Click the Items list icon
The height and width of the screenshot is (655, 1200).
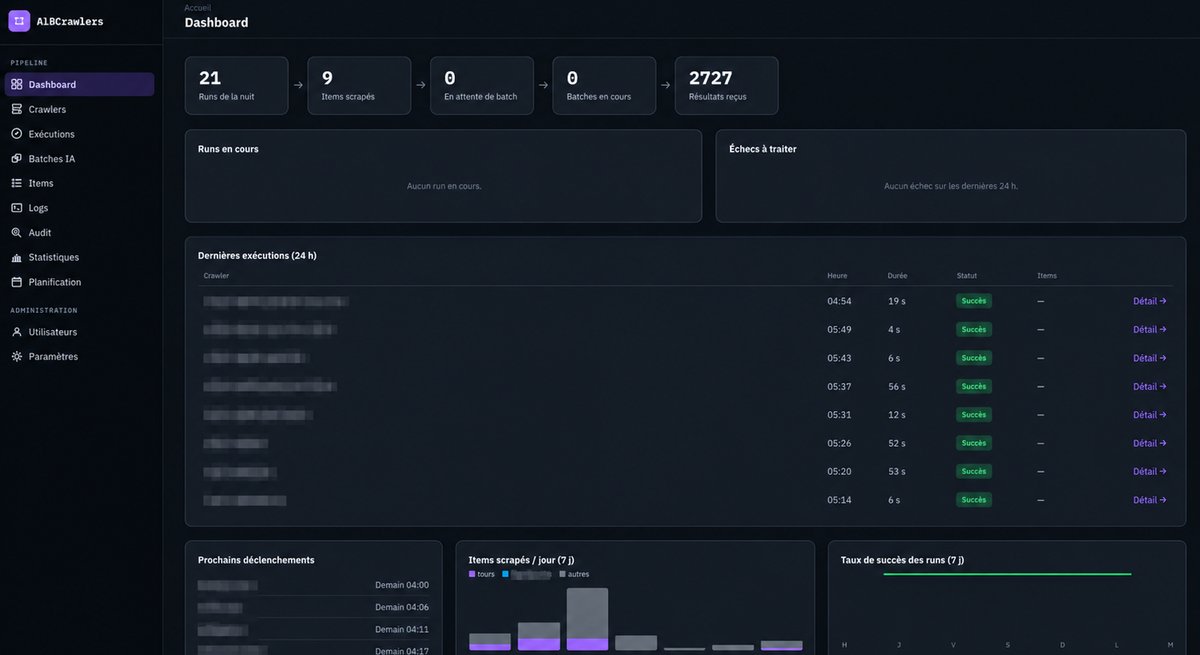(17, 183)
